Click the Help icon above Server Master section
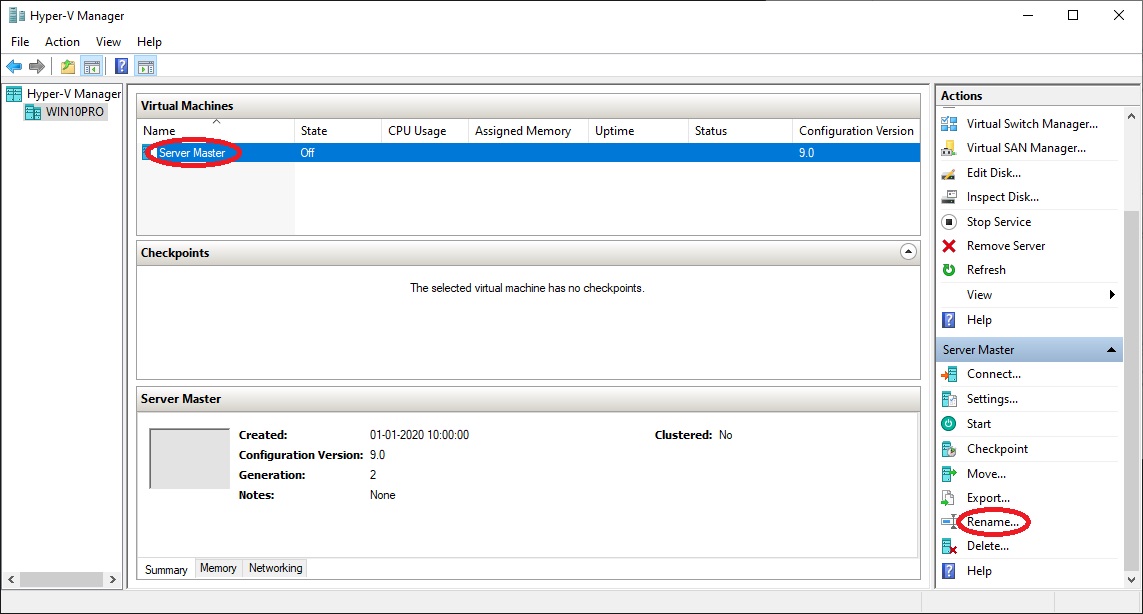Image resolution: width=1143 pixels, height=614 pixels. point(949,320)
